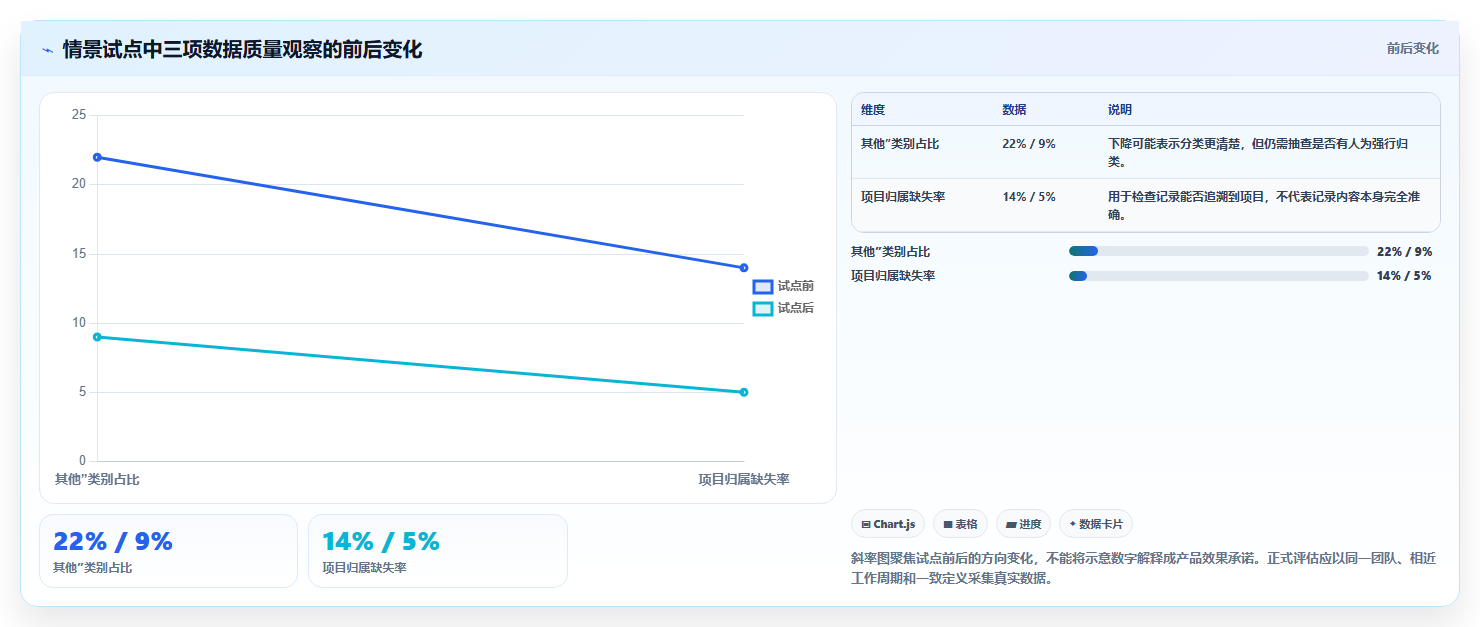Viewport: 1480px width, 627px height.
Task: Select the 数据卡片 chip
Action: pyautogui.click(x=1096, y=524)
